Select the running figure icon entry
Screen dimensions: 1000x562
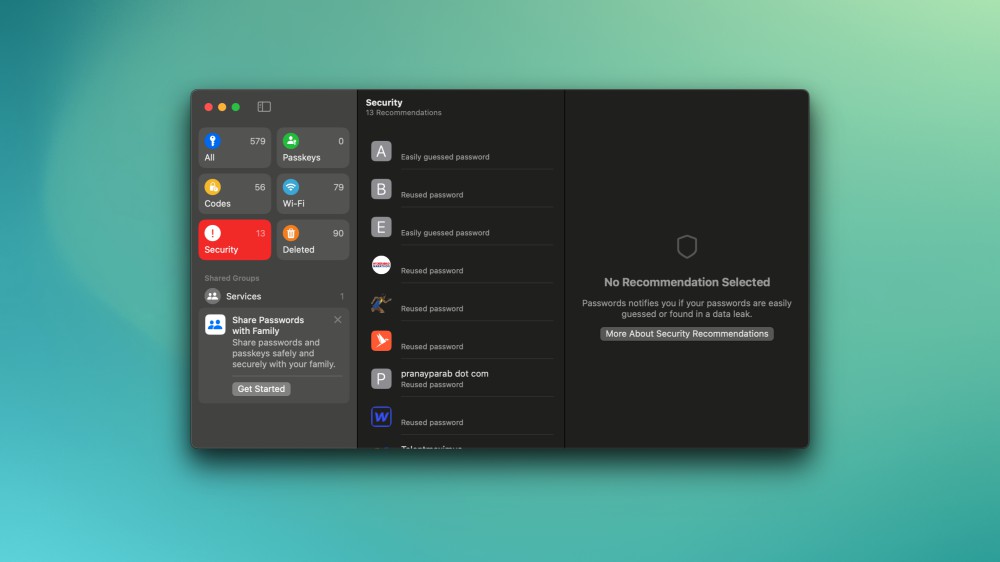tap(462, 303)
